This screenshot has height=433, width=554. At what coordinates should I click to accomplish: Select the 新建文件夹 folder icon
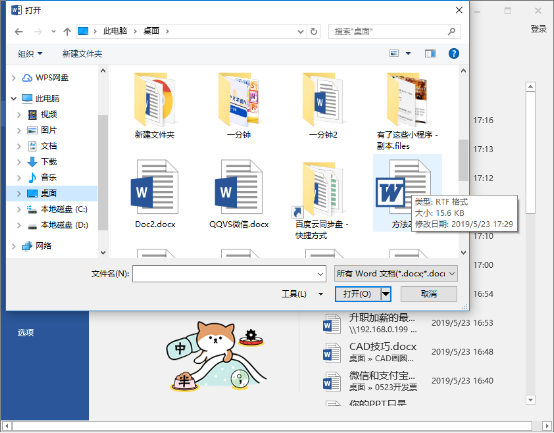tap(154, 100)
